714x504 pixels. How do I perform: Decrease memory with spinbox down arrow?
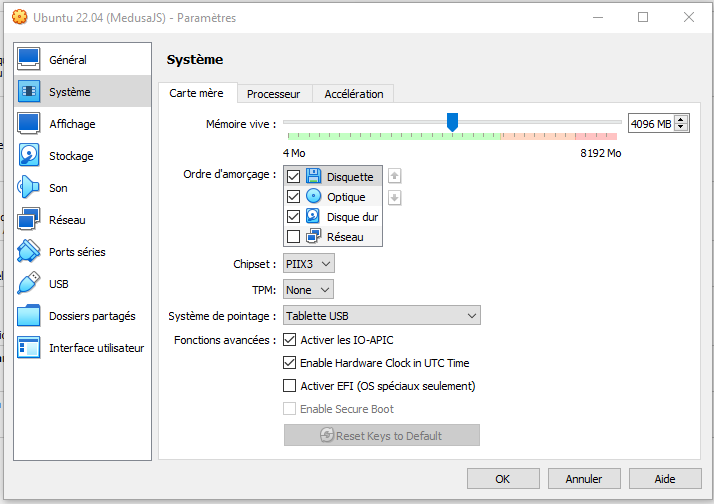tap(681, 127)
